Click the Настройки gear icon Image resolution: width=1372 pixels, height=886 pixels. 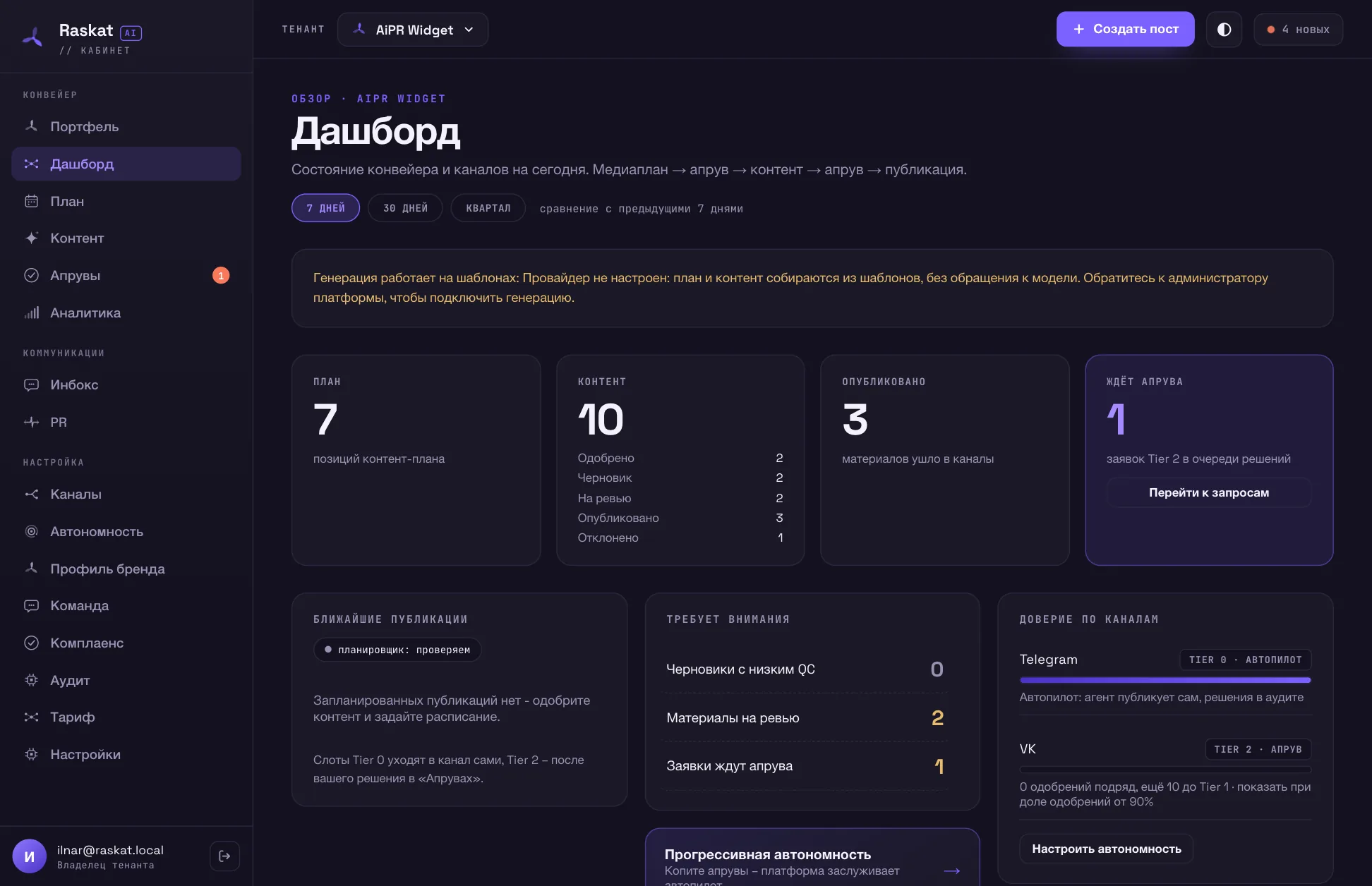pyautogui.click(x=31, y=754)
